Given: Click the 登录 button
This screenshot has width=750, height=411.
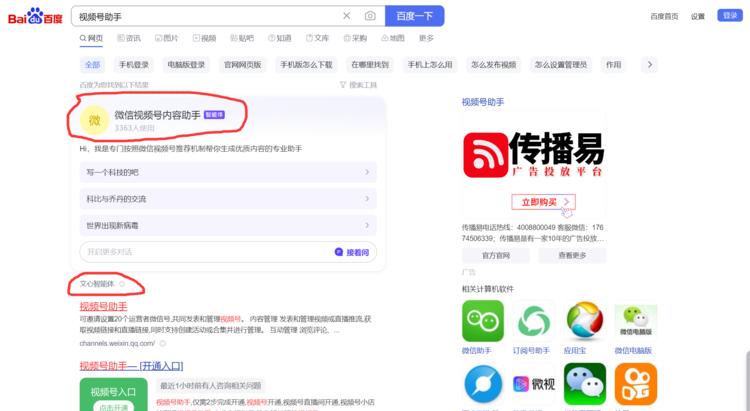Looking at the screenshot, I should click(x=730, y=16).
